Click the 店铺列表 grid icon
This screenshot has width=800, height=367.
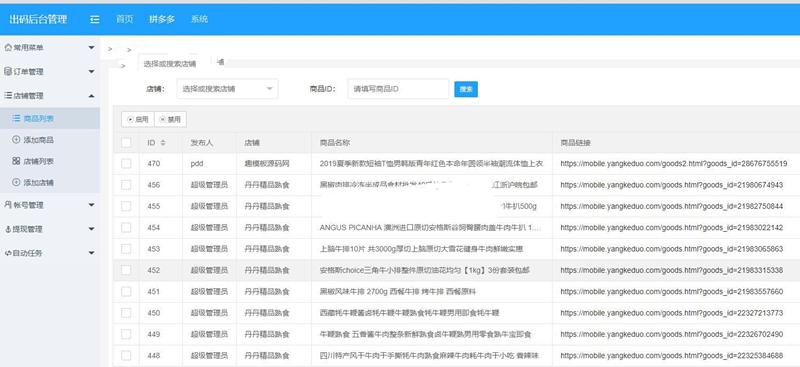click(x=16, y=161)
